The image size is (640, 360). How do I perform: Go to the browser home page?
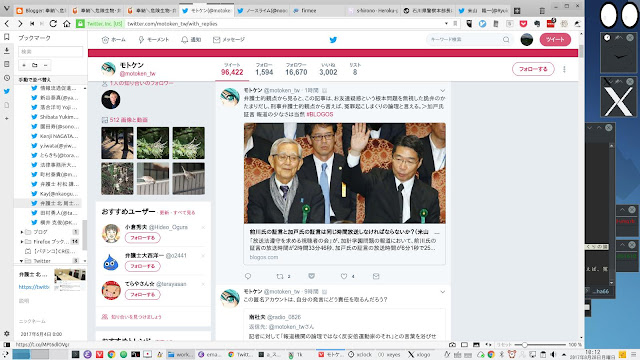67,24
